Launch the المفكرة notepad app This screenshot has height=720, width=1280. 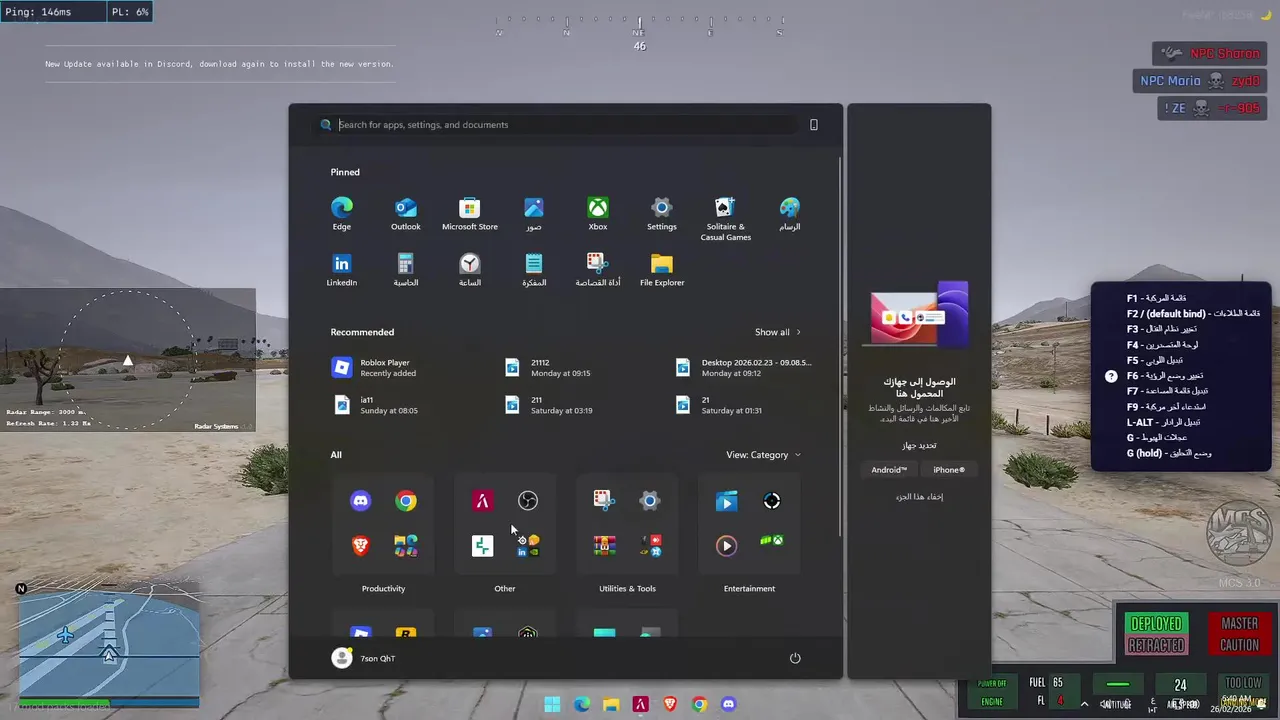[x=533, y=270]
